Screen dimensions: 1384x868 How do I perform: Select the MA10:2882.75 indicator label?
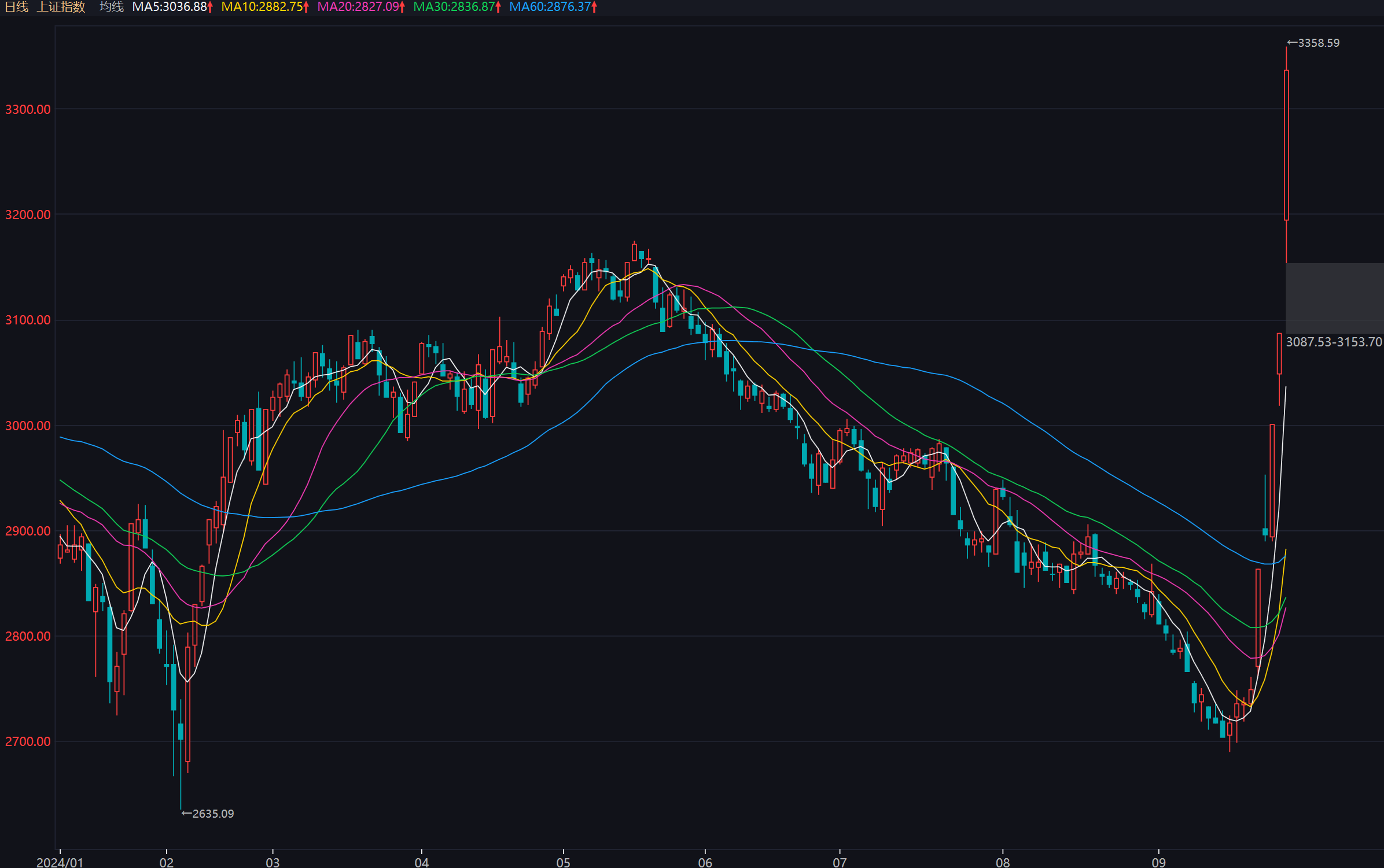(262, 7)
